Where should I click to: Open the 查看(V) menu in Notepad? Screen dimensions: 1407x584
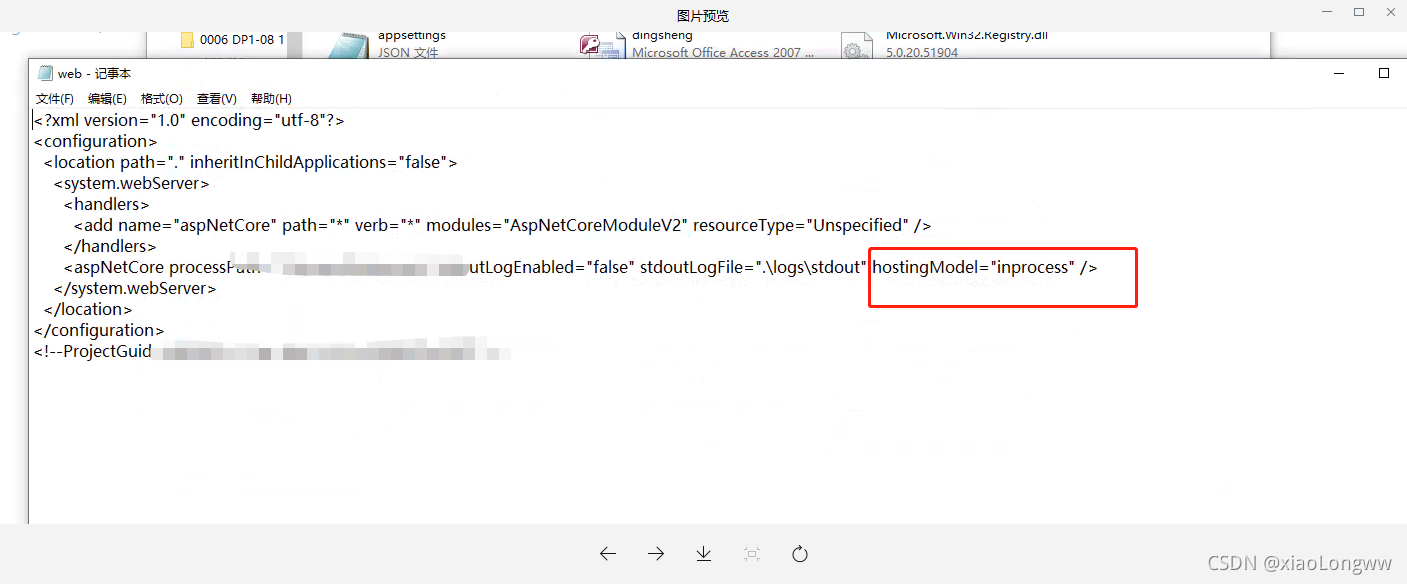point(216,99)
